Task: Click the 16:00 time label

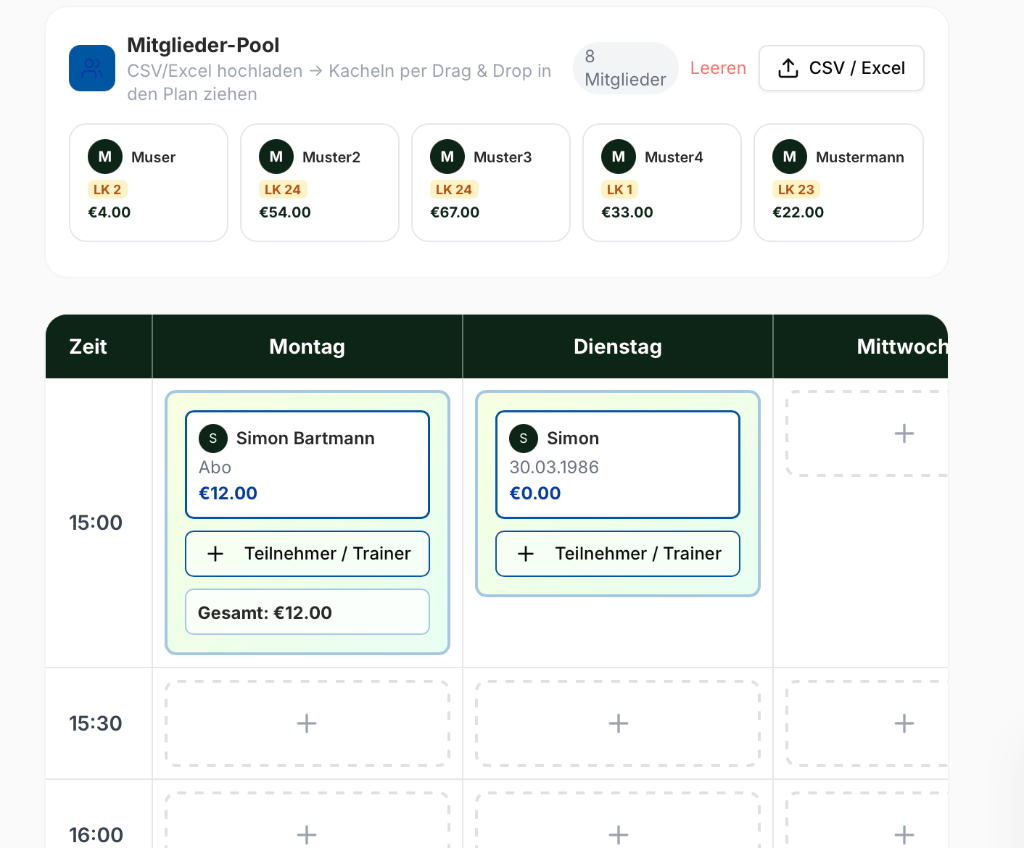Action: click(96, 834)
